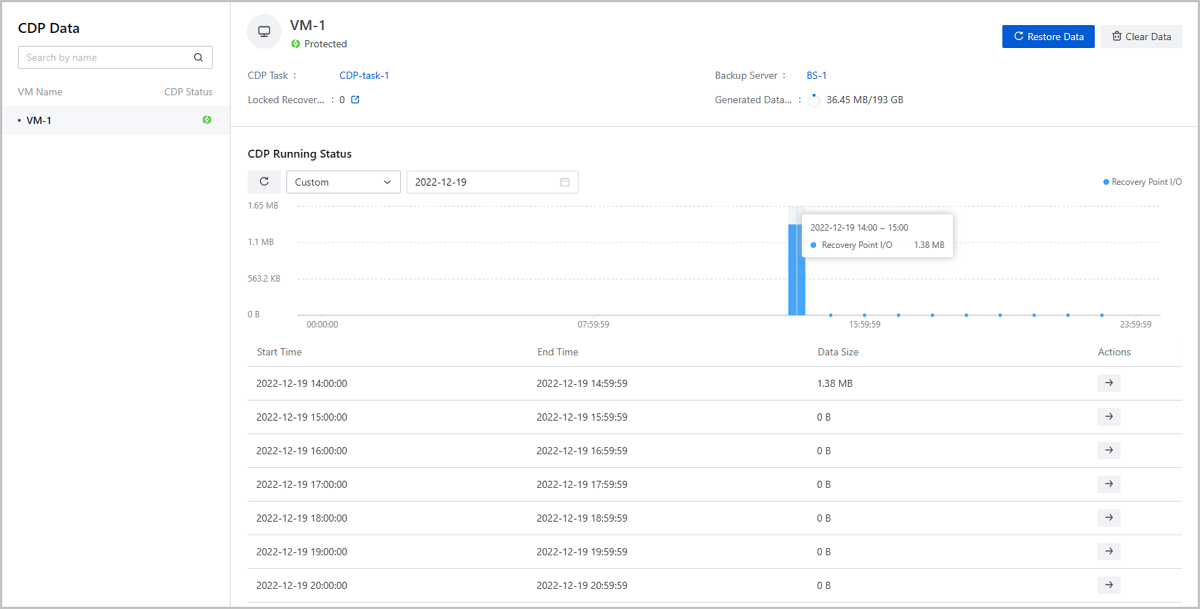Open the BS-1 backup server link
The image size is (1200, 609).
point(817,75)
